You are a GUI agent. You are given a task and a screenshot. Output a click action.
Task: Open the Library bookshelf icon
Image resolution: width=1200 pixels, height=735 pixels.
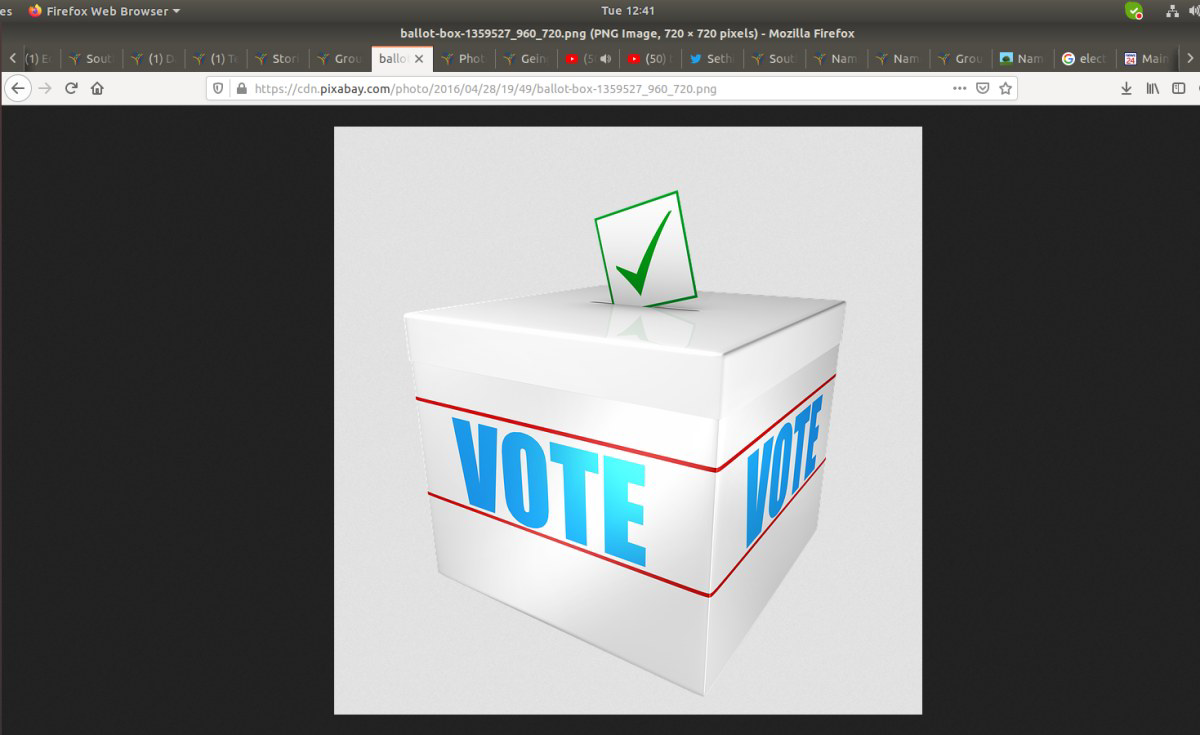[x=1152, y=88]
